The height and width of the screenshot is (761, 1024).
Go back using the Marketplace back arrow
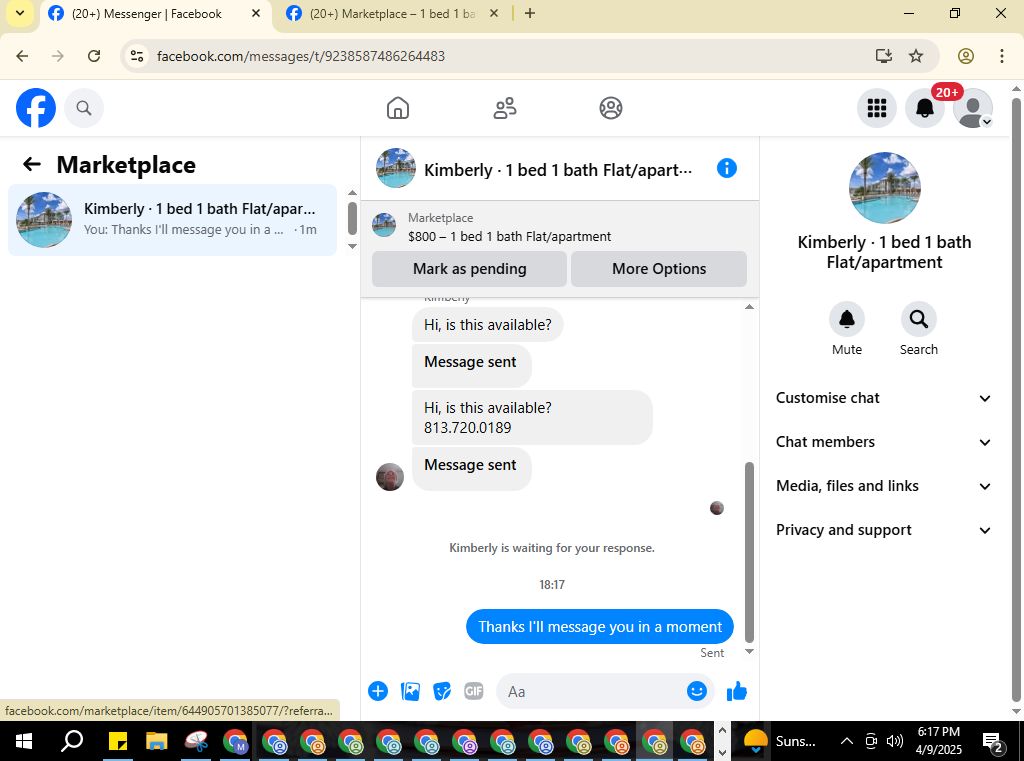click(31, 164)
